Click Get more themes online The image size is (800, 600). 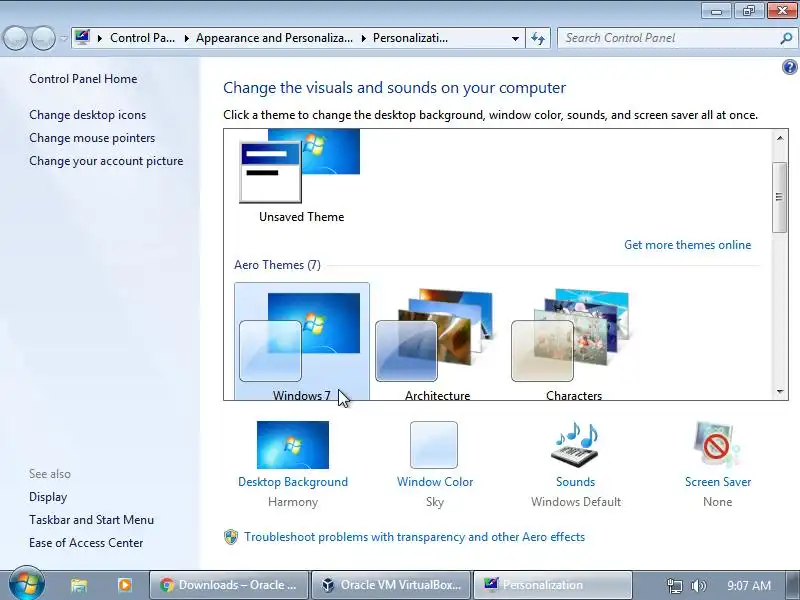[688, 245]
